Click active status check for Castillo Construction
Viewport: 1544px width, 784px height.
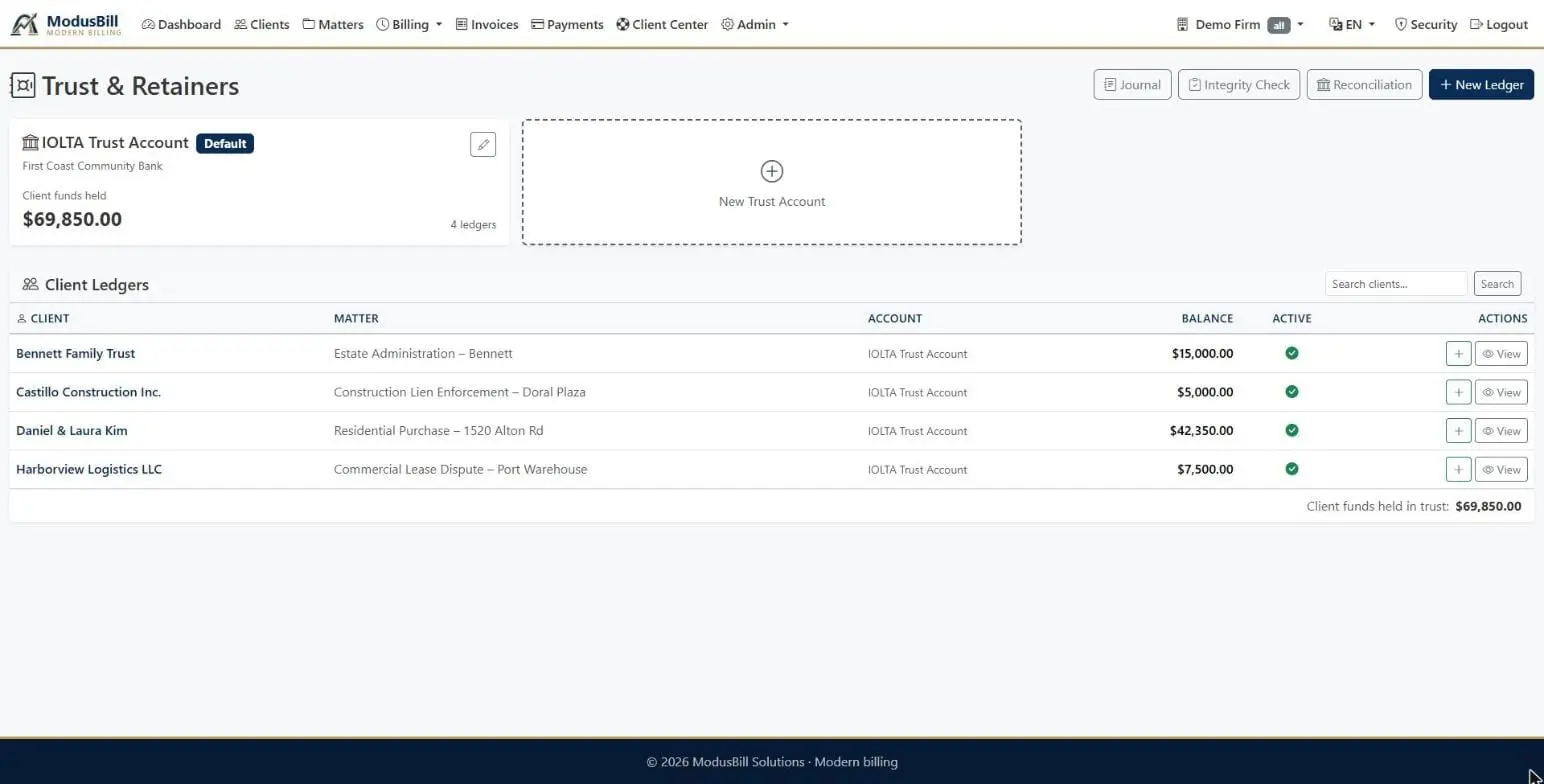point(1292,392)
